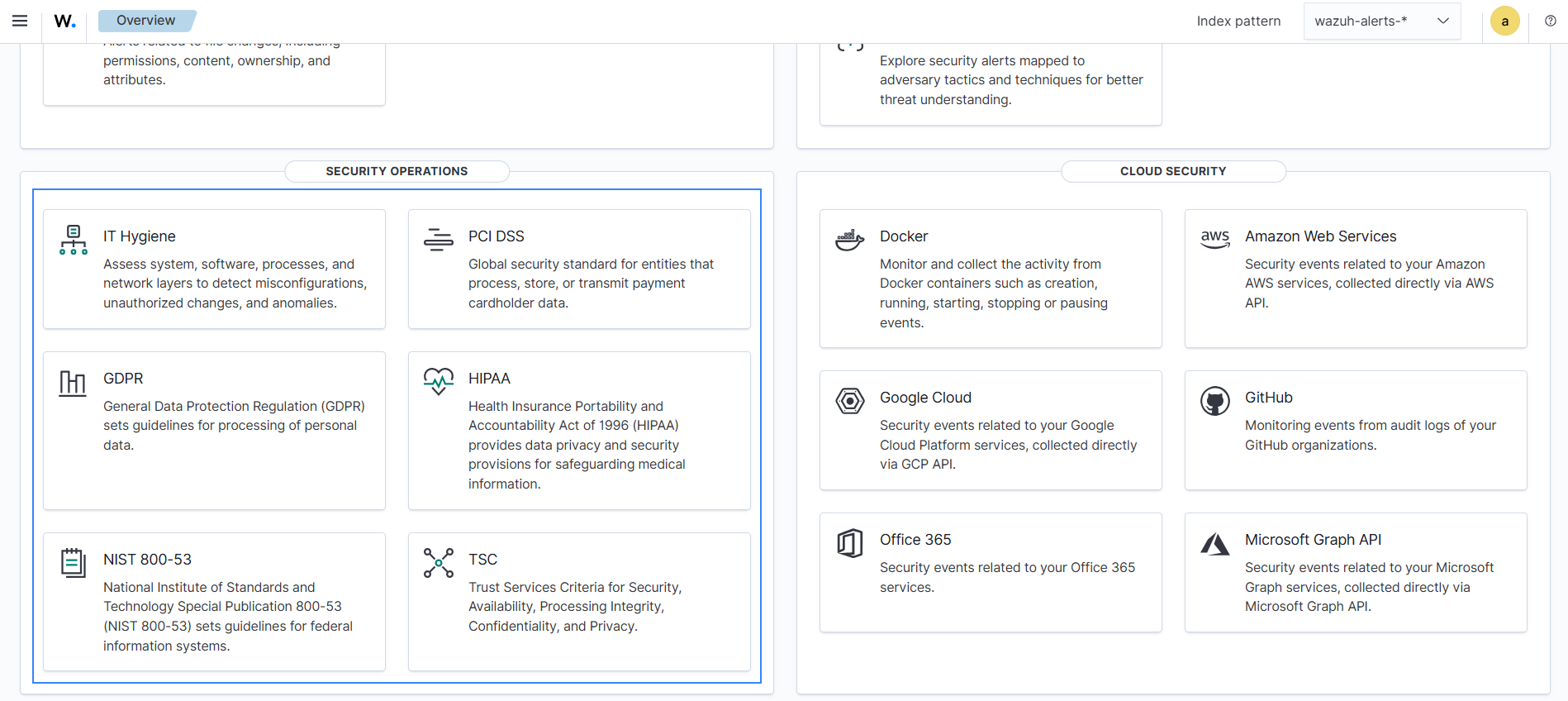Expand index pattern list via chevron arrow
The image size is (1568, 701).
click(x=1442, y=21)
